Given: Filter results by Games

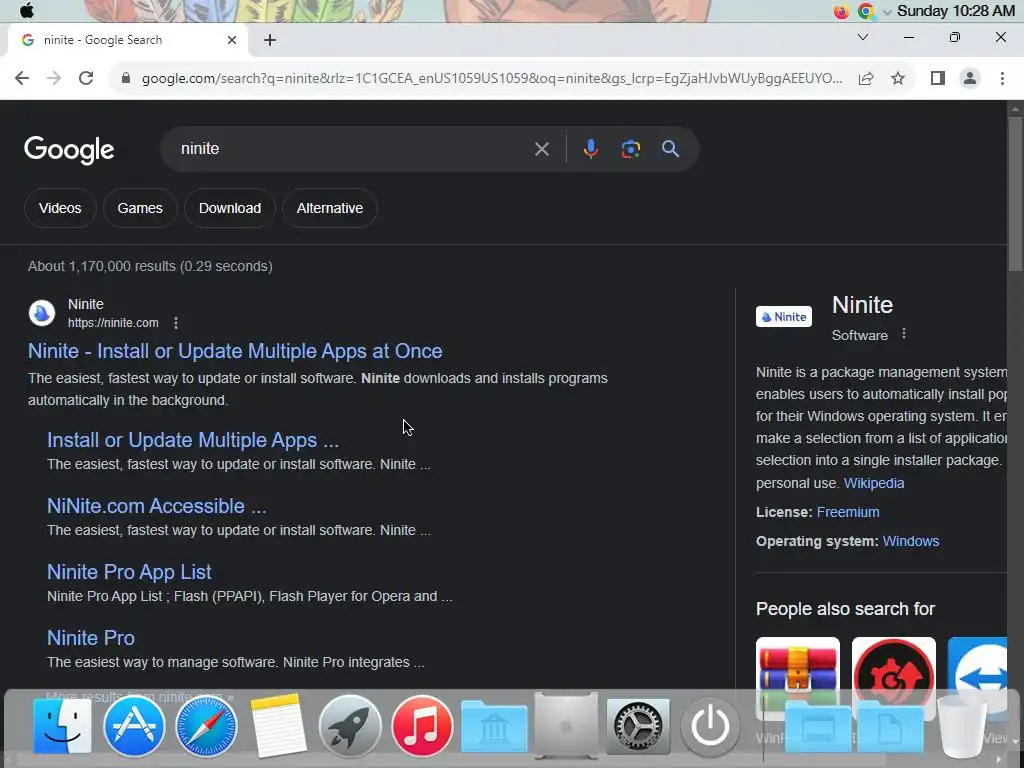Looking at the screenshot, I should pyautogui.click(x=140, y=208).
